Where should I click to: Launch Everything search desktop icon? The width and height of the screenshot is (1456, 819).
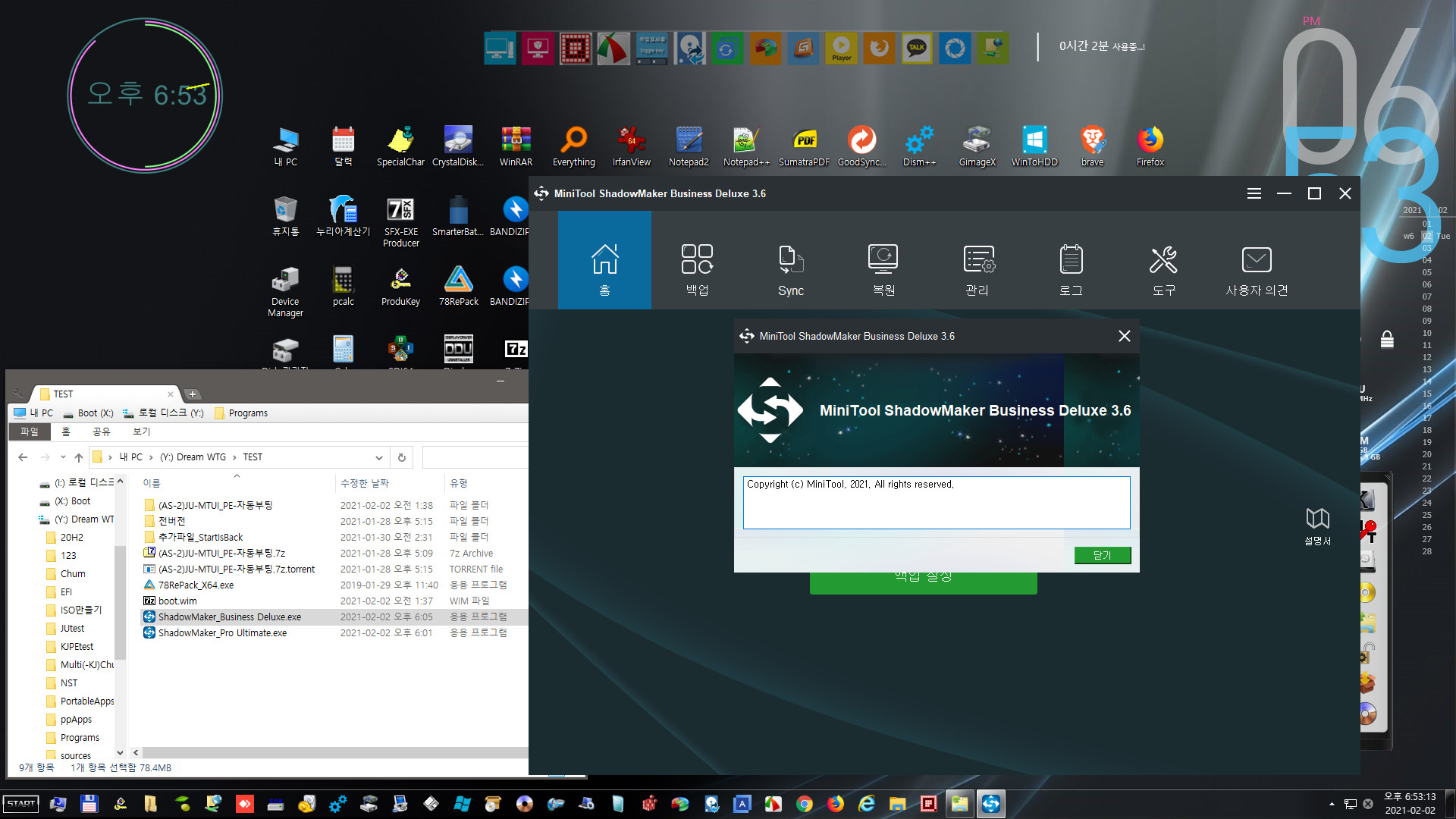coord(574,146)
